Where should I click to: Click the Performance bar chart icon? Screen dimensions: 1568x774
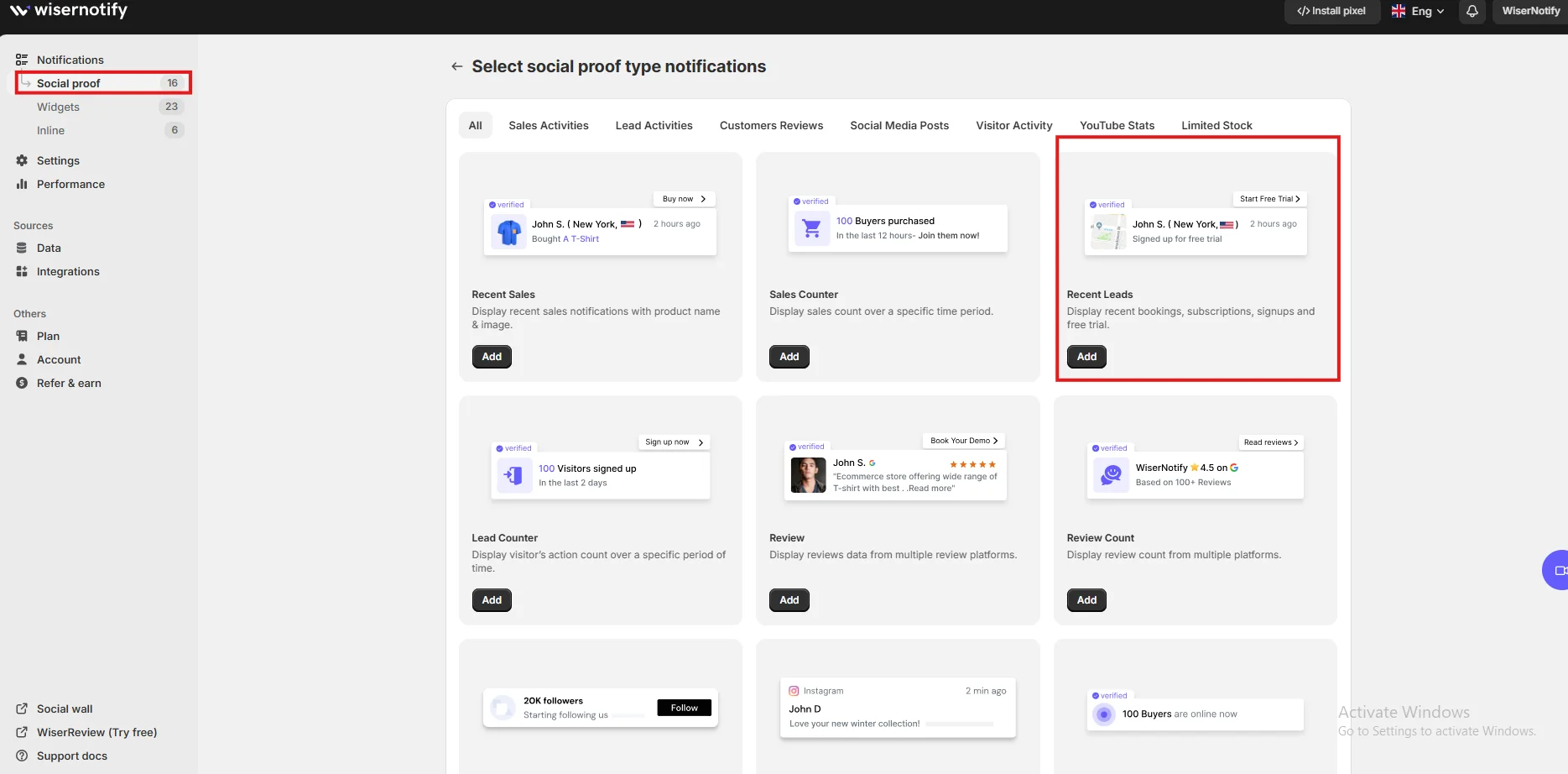click(x=22, y=184)
